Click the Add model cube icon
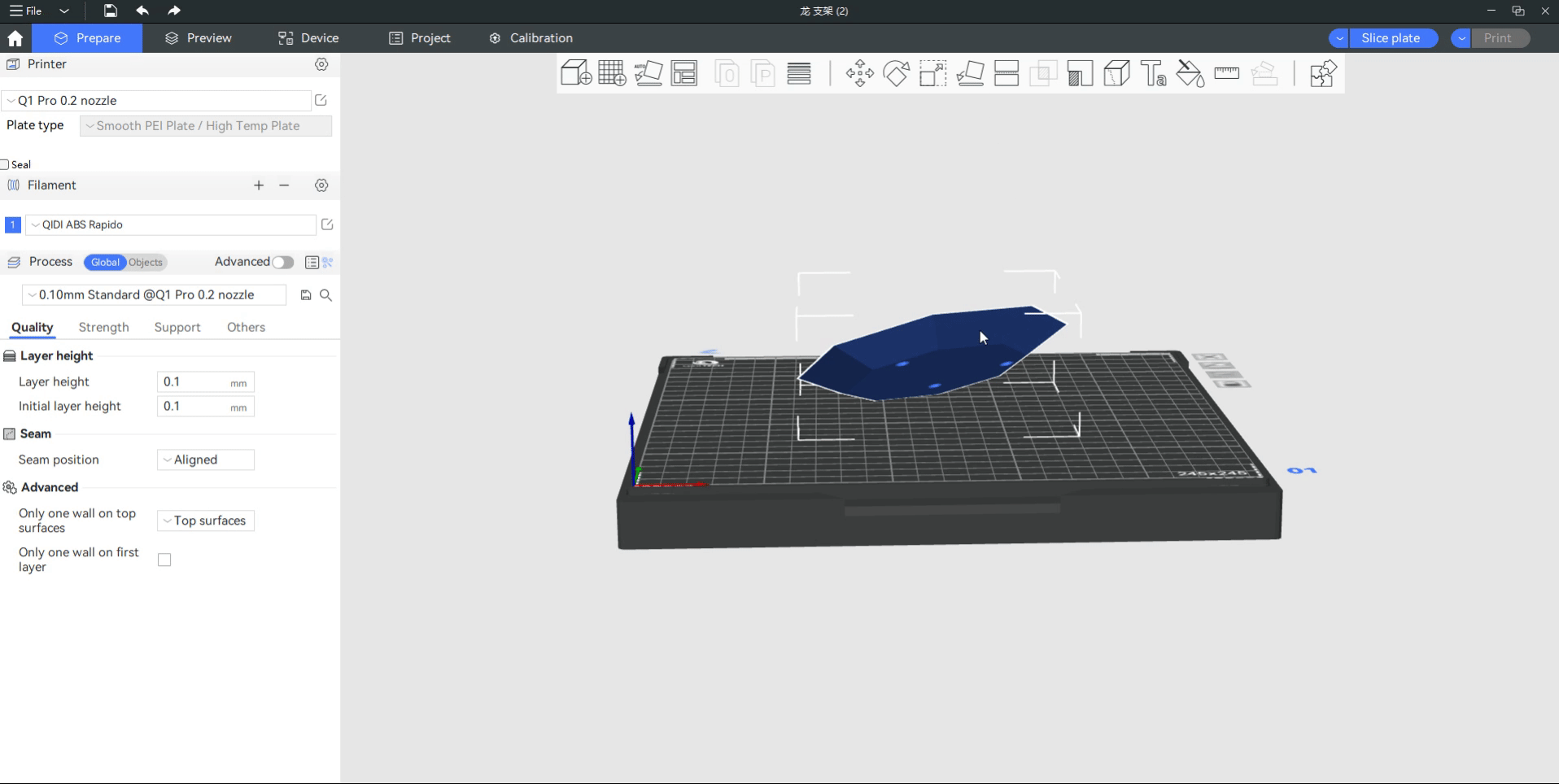This screenshot has height=784, width=1559. point(576,73)
